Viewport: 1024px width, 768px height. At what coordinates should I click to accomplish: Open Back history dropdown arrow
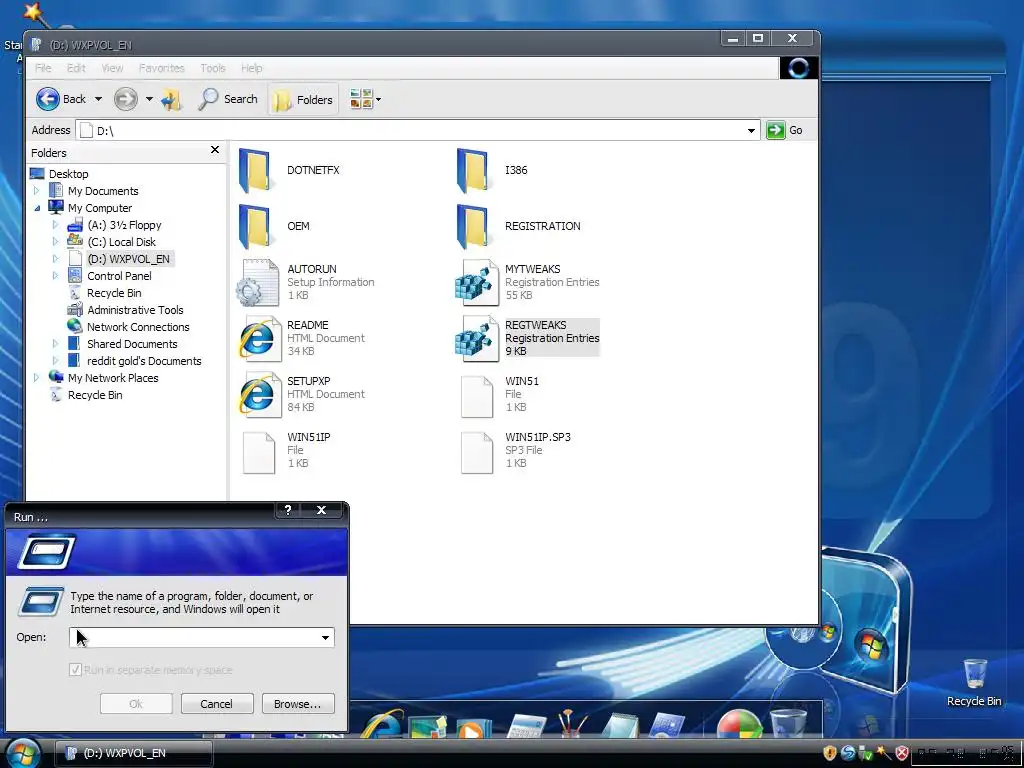click(99, 99)
